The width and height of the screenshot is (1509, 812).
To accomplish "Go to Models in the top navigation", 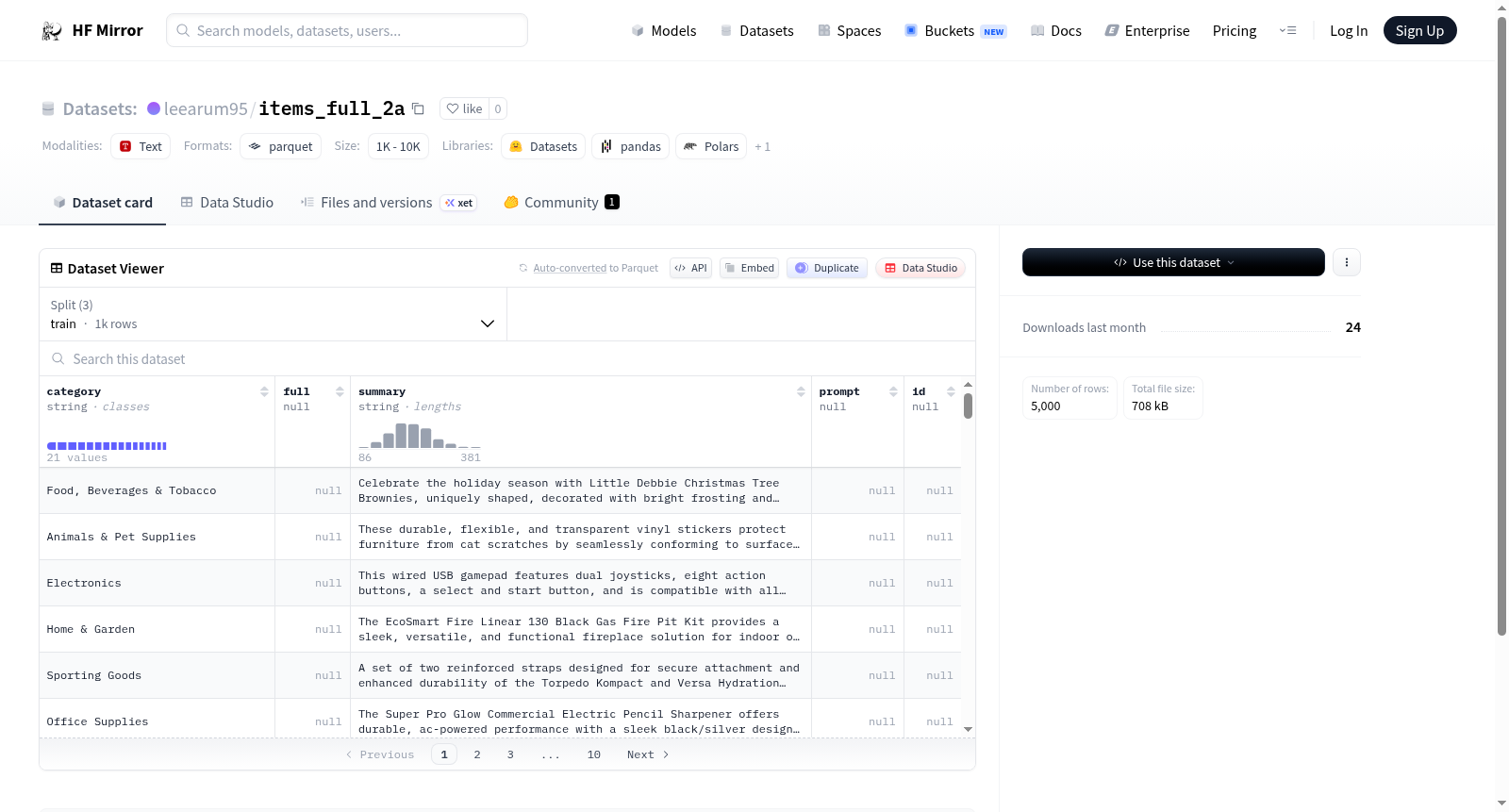I will tap(664, 30).
